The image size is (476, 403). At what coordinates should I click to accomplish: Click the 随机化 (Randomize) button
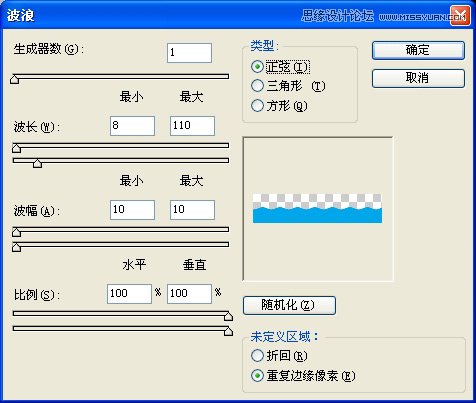coord(289,305)
